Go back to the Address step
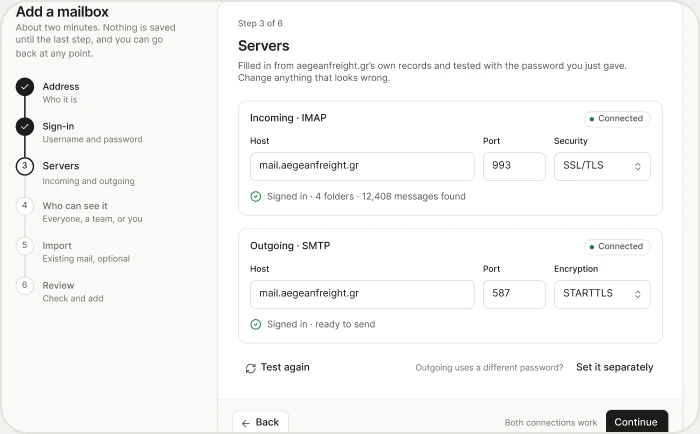Viewport: 700px width, 434px height. click(x=61, y=87)
